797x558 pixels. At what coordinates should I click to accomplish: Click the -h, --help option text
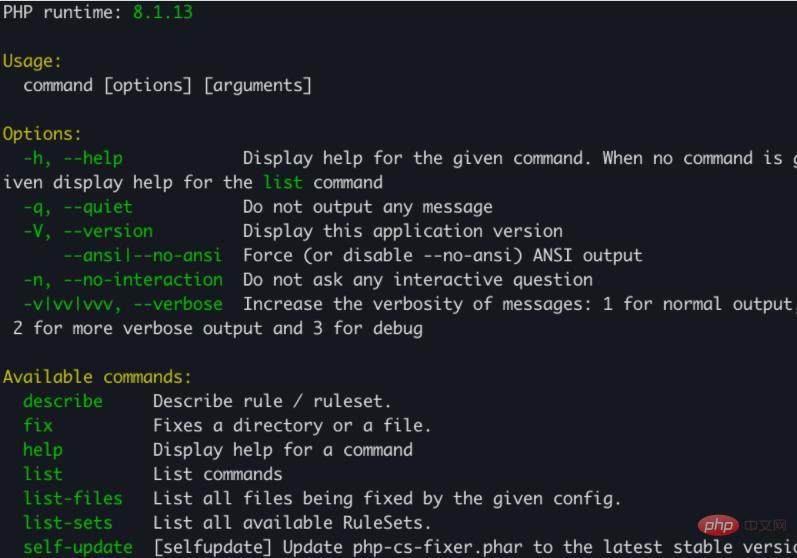pyautogui.click(x=73, y=158)
